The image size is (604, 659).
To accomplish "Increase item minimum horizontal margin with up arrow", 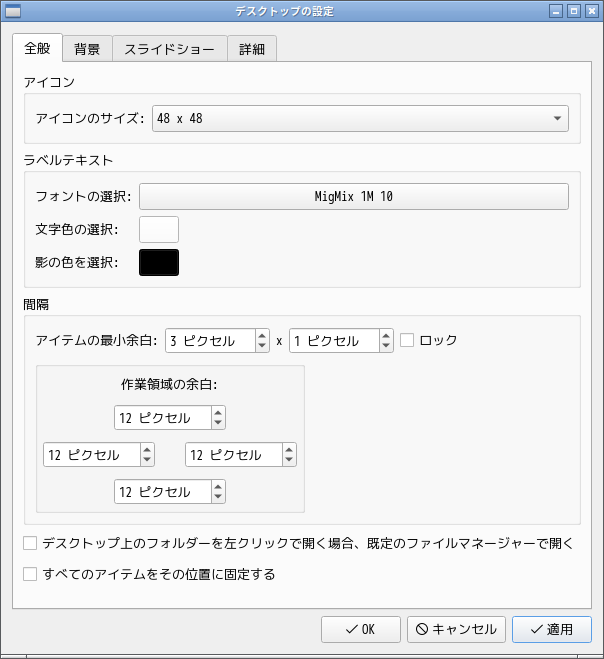I will pos(263,335).
